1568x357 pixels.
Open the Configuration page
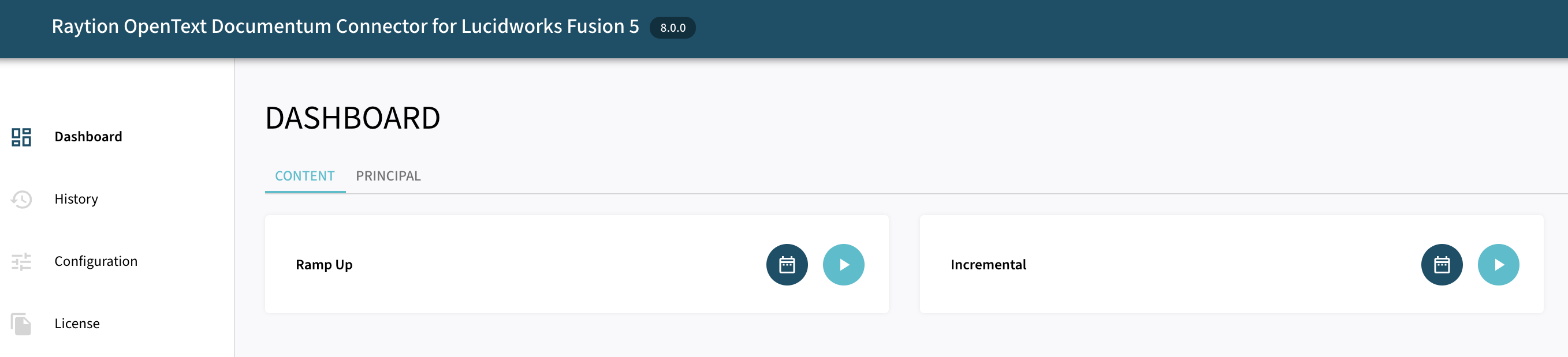[95, 261]
